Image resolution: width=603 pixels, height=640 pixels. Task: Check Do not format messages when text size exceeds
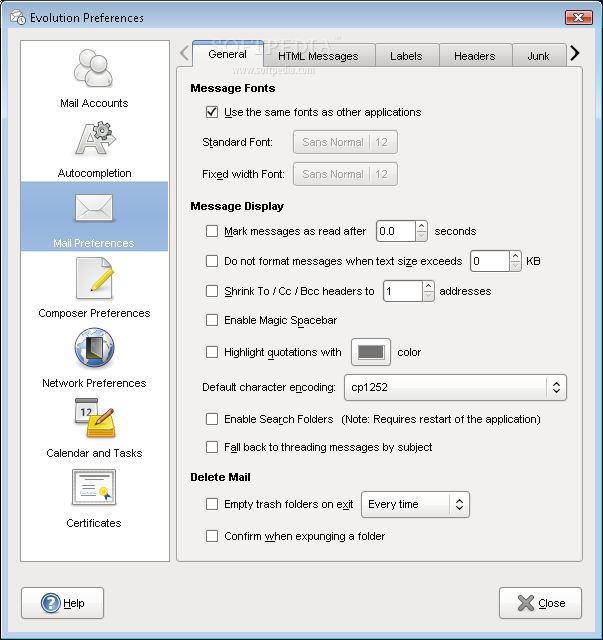(x=212, y=261)
